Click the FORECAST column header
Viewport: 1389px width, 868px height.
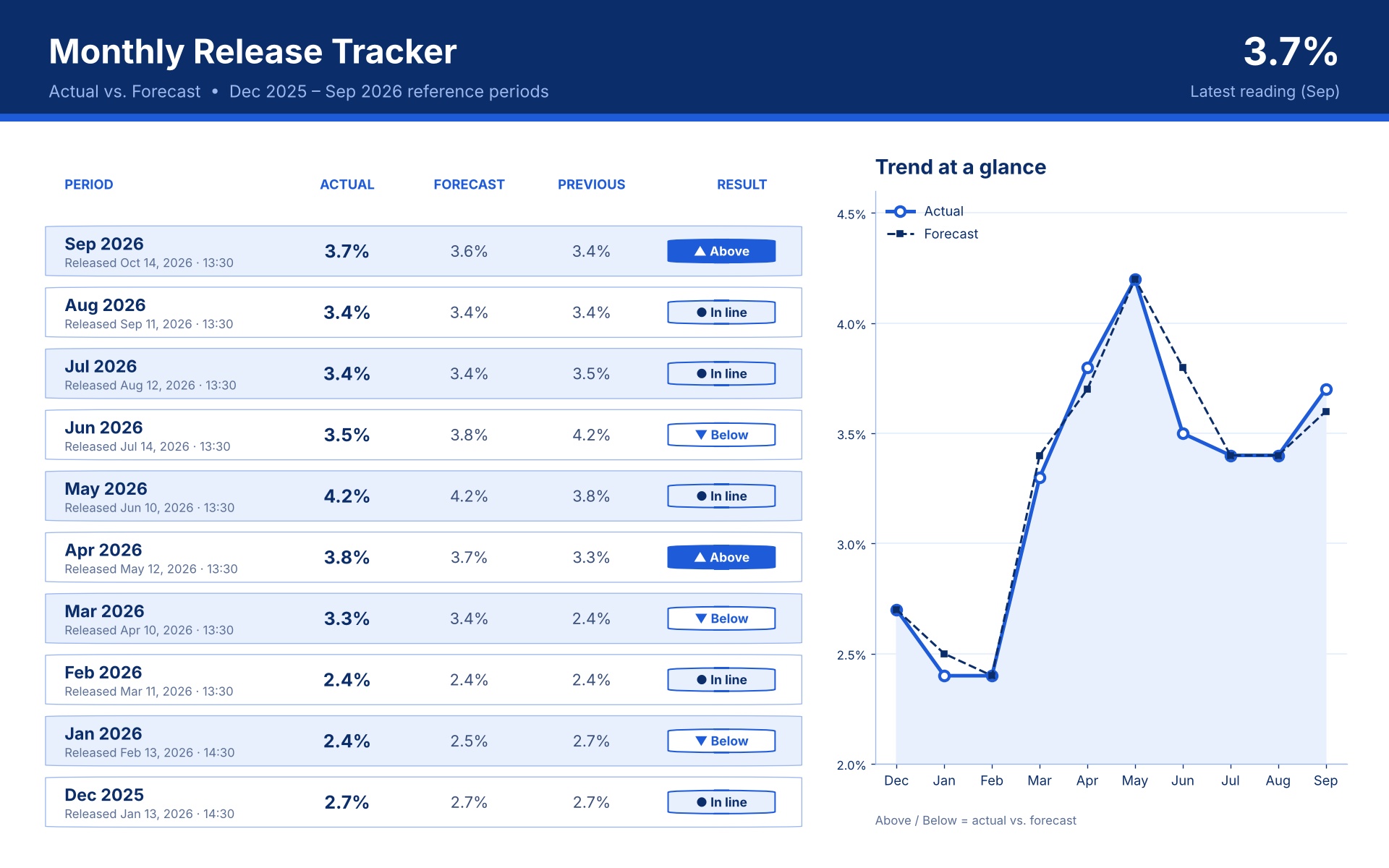(x=469, y=184)
